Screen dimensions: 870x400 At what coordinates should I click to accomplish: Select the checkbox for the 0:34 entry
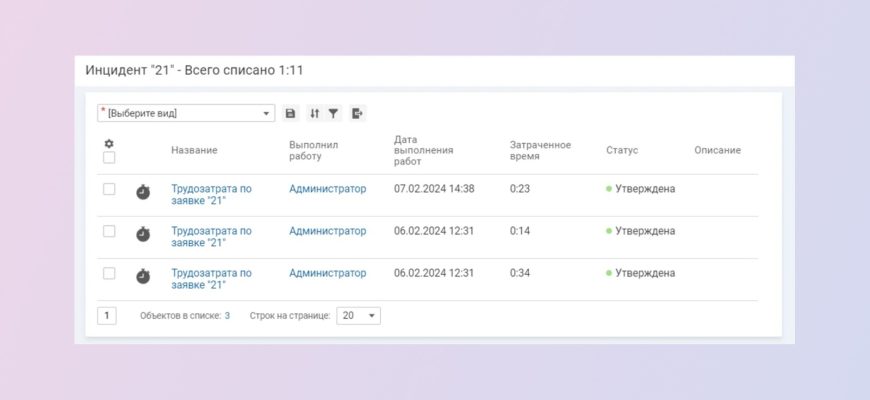(x=109, y=273)
